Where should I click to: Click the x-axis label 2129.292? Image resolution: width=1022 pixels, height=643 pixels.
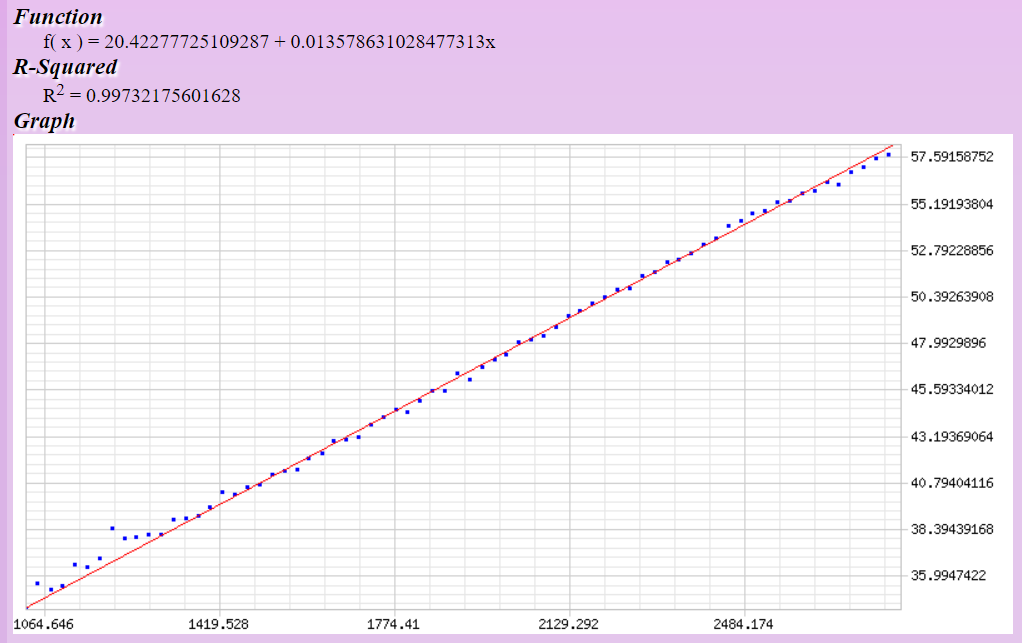tap(569, 624)
